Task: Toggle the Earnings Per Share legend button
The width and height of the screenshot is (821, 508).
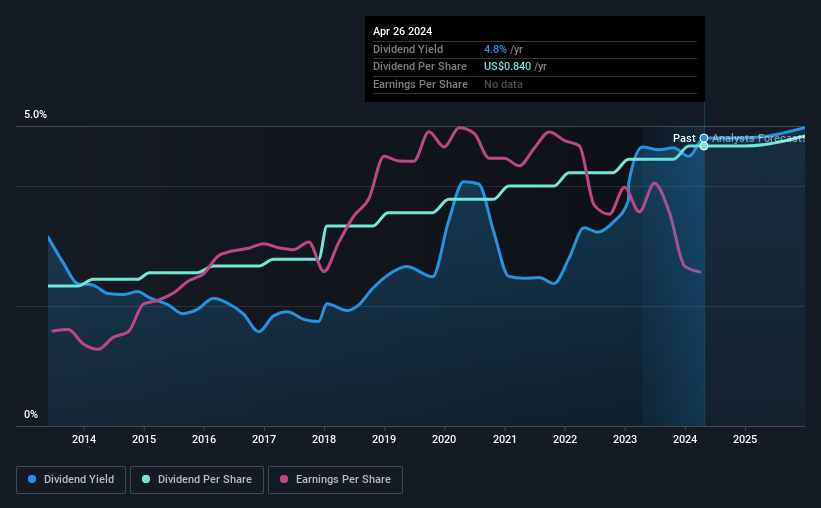Action: 335,480
